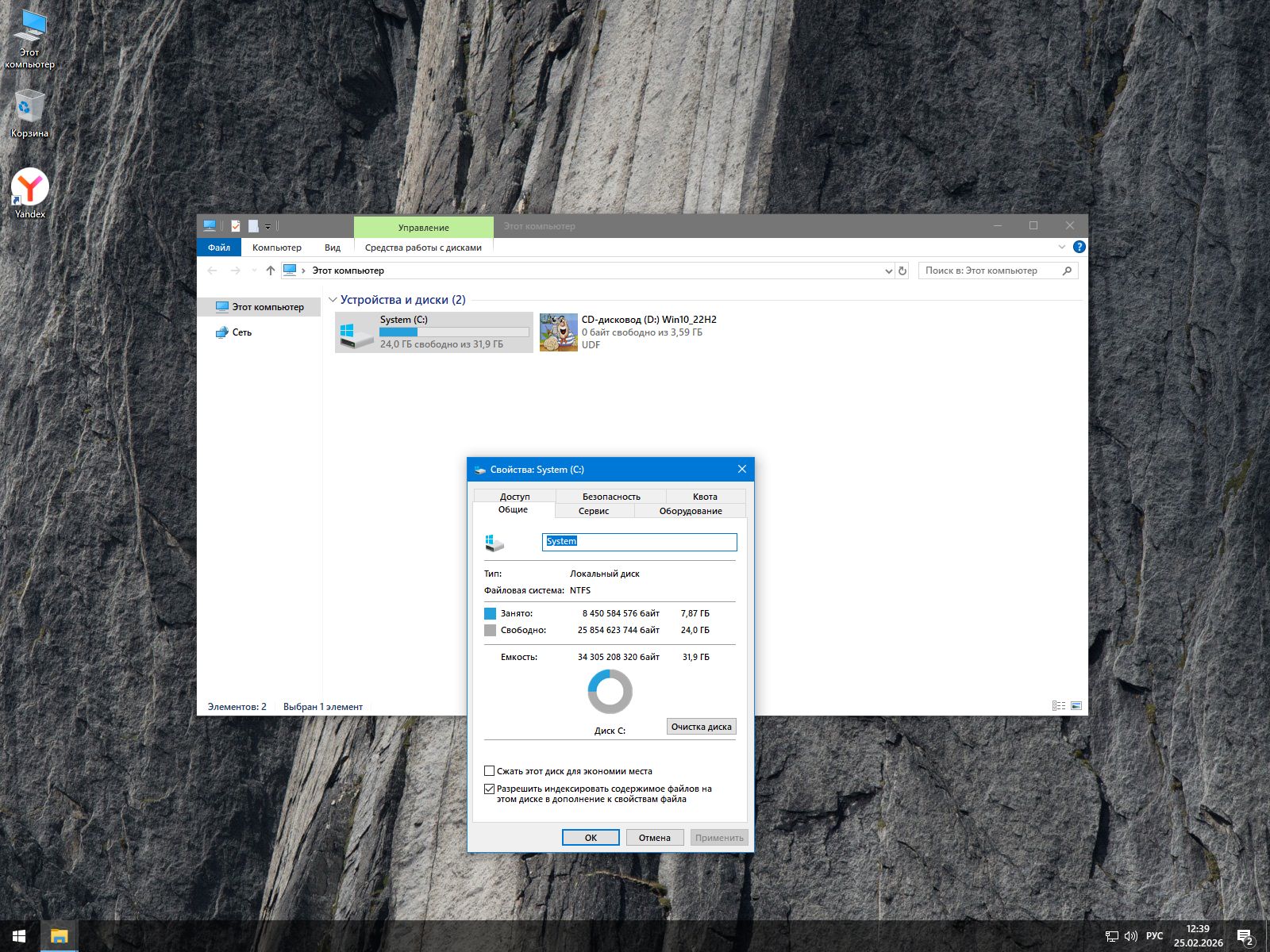Disable the allow file content indexing checkbox
The image size is (1270, 952).
490,789
